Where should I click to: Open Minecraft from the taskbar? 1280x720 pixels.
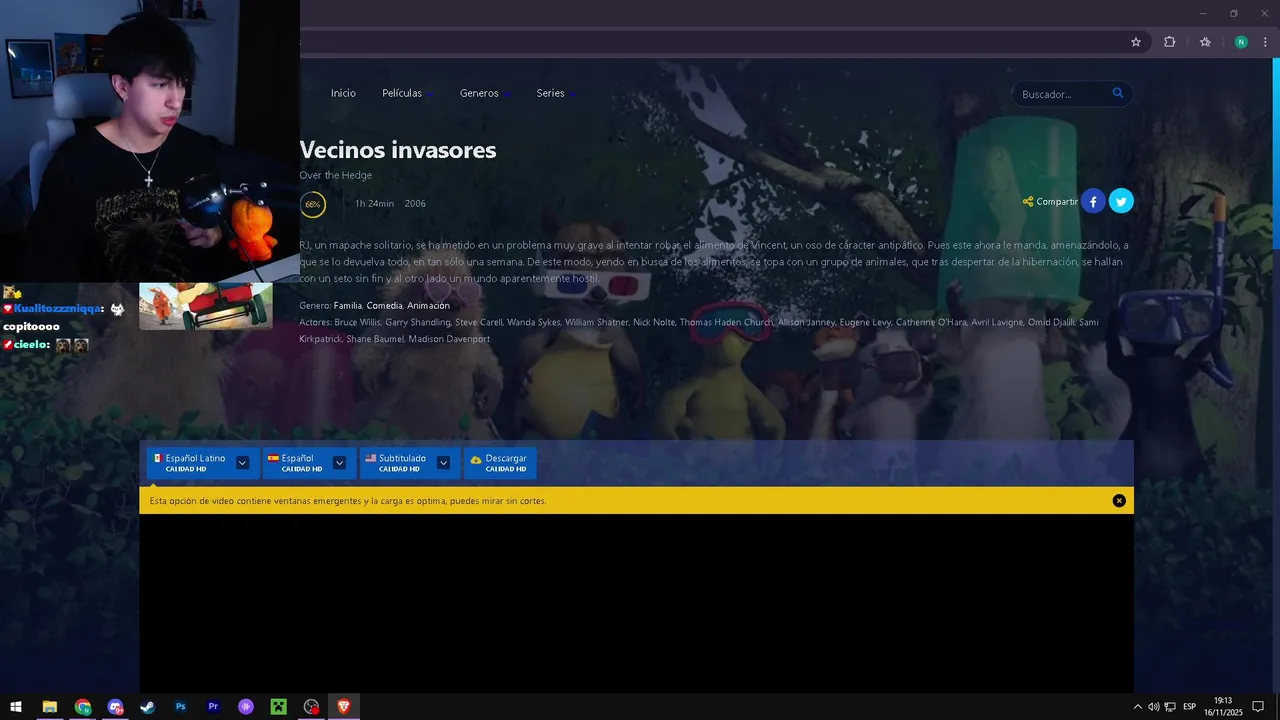click(279, 707)
